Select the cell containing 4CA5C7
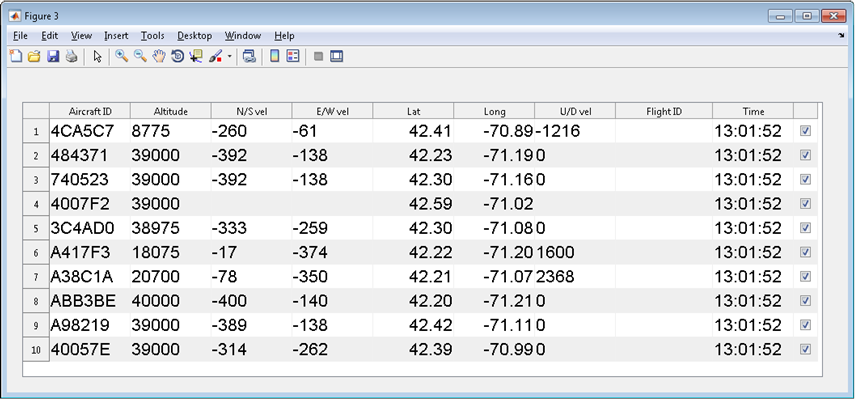The width and height of the screenshot is (855, 399). click(x=90, y=131)
